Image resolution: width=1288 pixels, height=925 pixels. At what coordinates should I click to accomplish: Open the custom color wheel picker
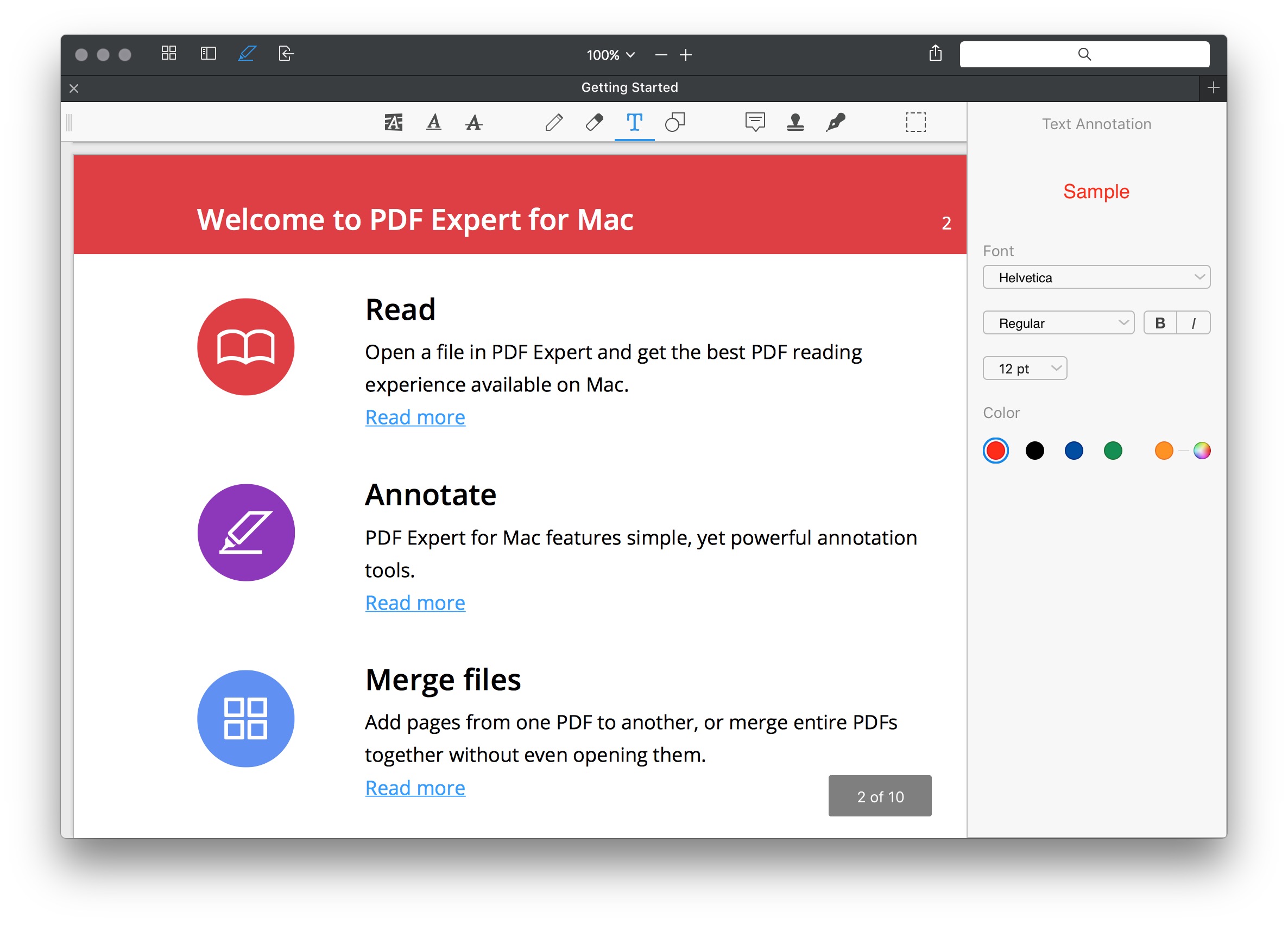pos(1202,451)
